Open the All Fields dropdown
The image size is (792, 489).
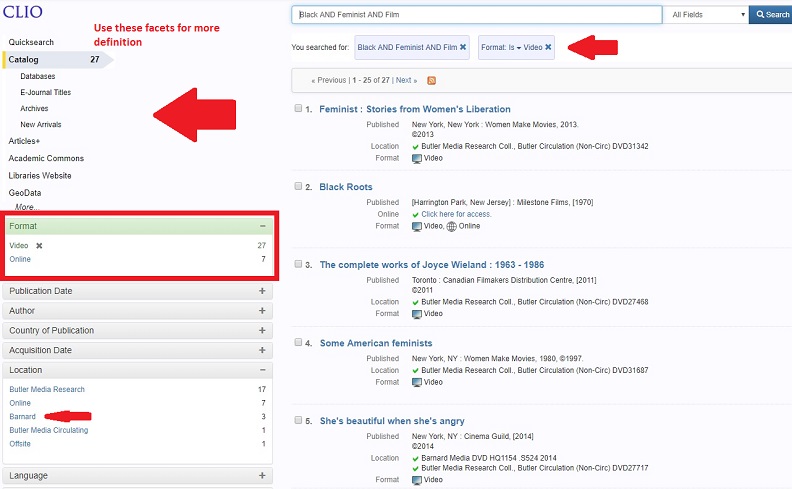click(706, 15)
